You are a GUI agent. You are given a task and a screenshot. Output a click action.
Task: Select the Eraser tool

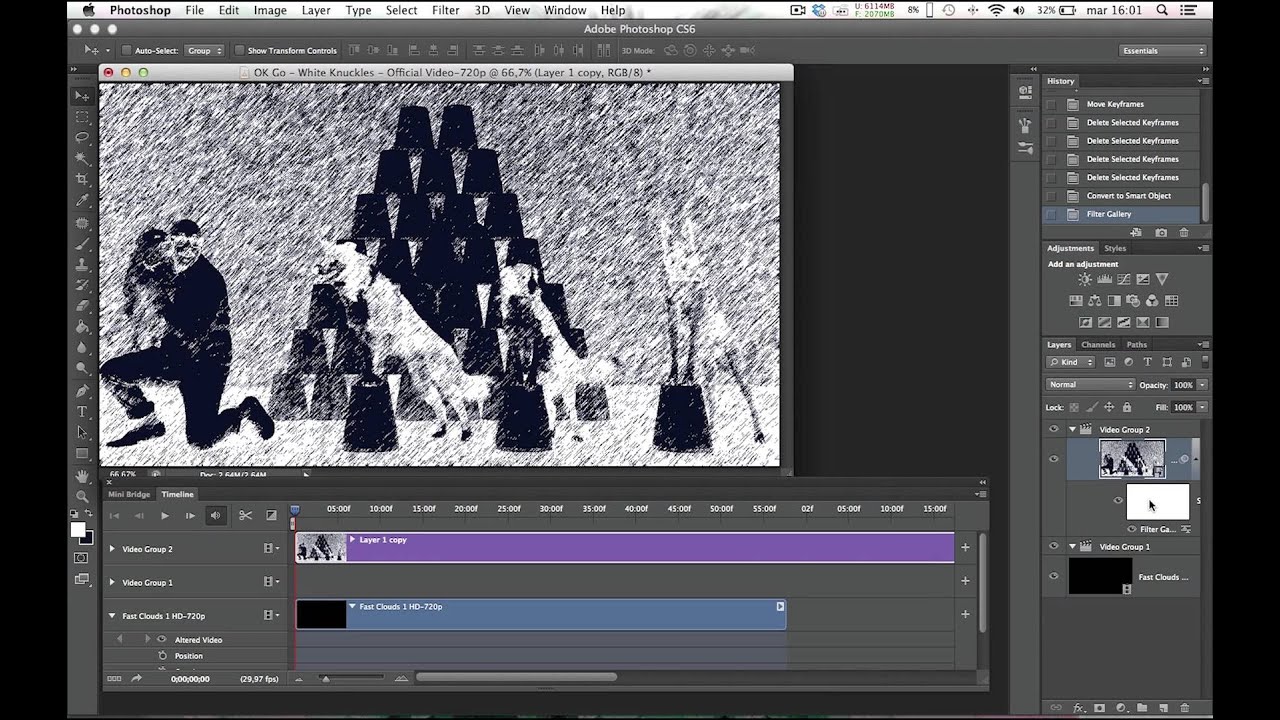[82, 306]
